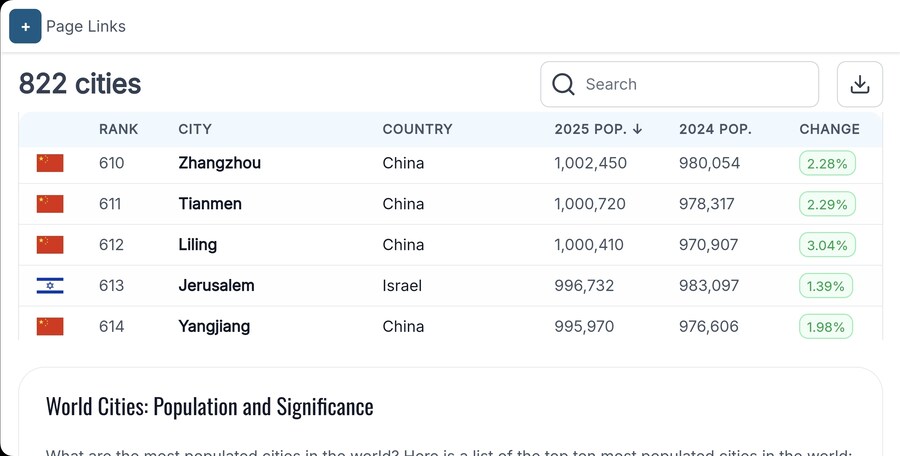Click the magnifier icon in search box

tap(563, 84)
